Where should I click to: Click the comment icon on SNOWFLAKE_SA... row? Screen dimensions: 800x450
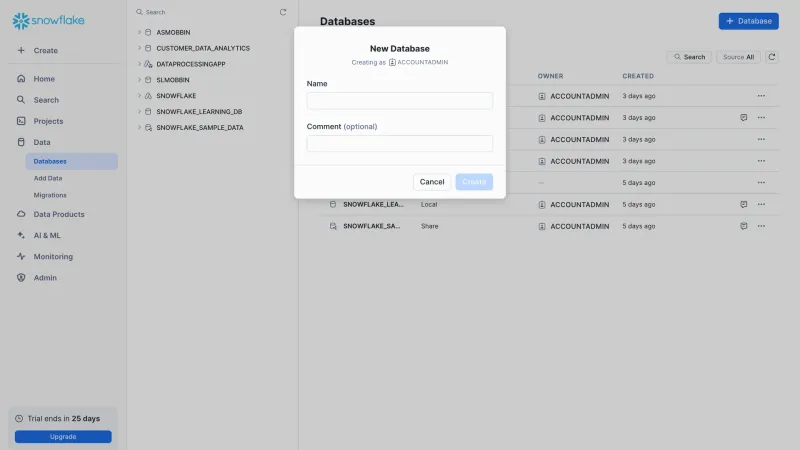click(x=744, y=226)
